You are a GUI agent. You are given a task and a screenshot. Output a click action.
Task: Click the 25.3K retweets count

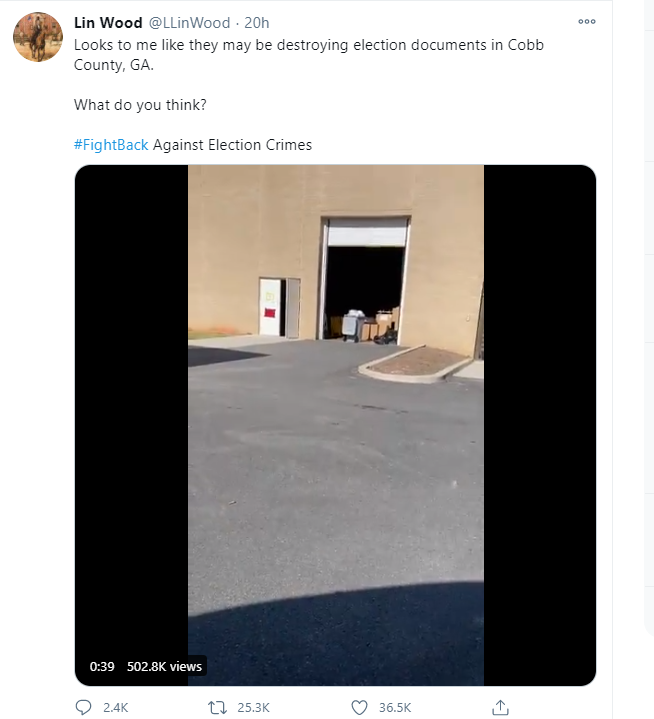pos(253,708)
